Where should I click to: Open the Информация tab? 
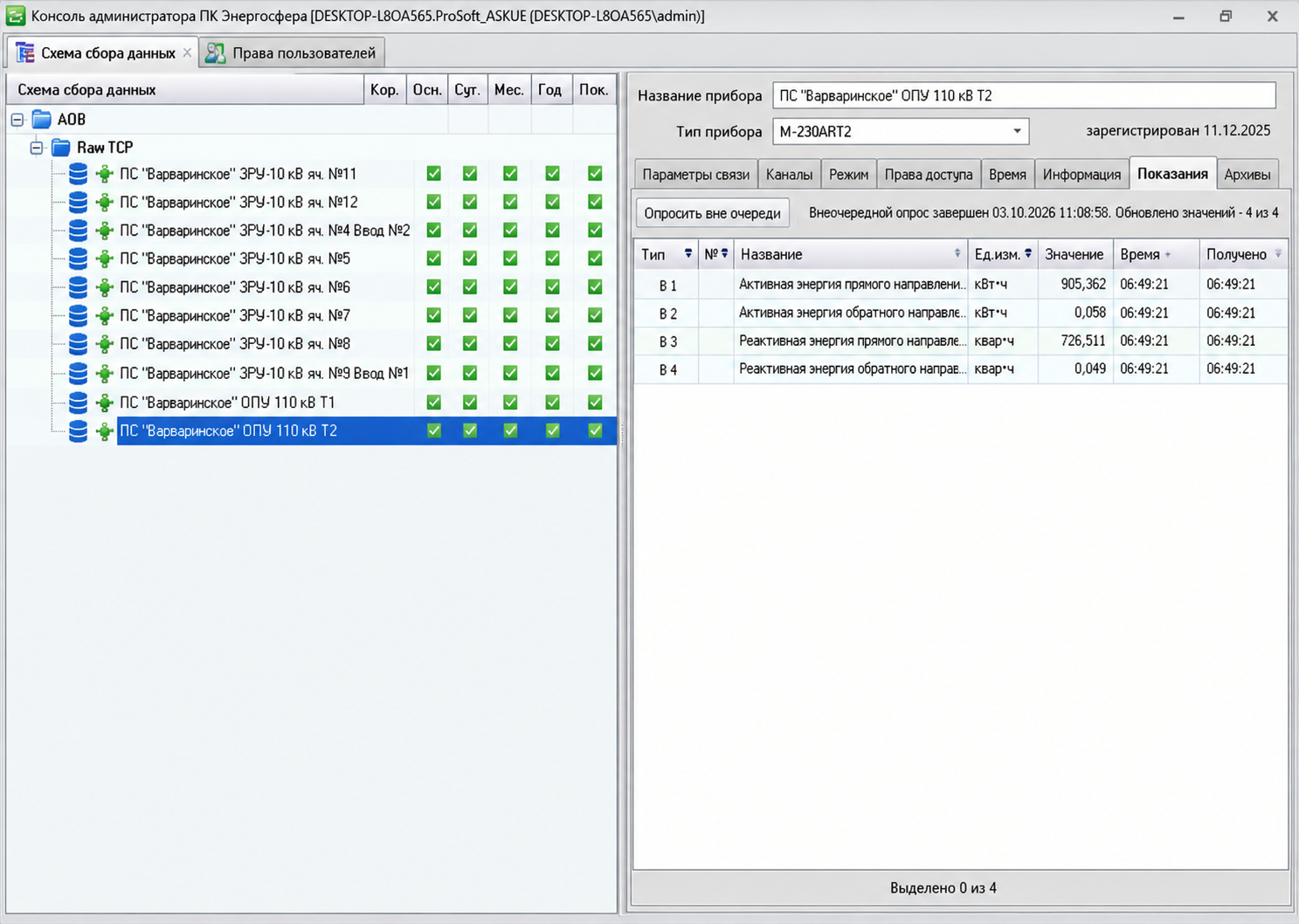pos(1081,175)
